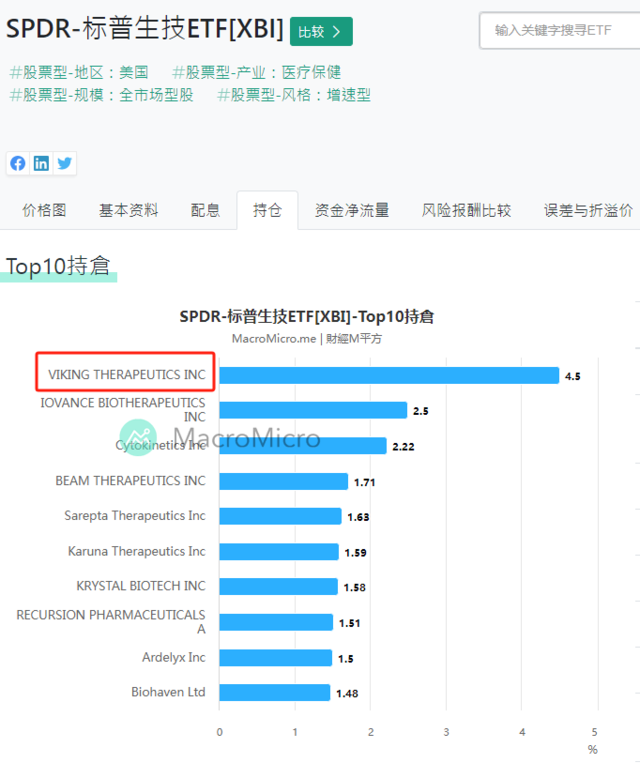This screenshot has width=640, height=763.
Task: Click the Top10持仓 section heading
Action: [58, 266]
